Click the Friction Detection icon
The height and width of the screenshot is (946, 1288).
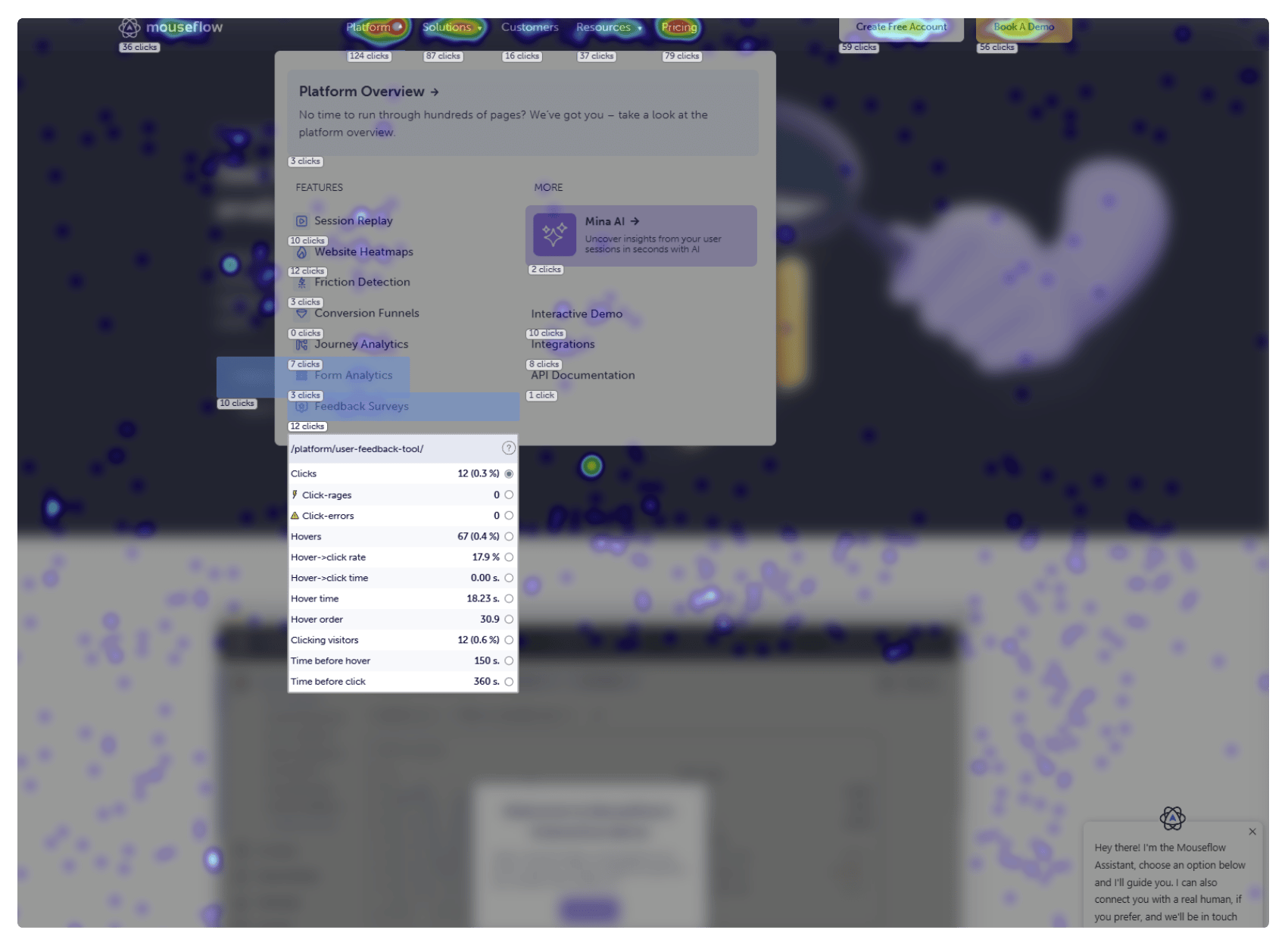pos(301,282)
